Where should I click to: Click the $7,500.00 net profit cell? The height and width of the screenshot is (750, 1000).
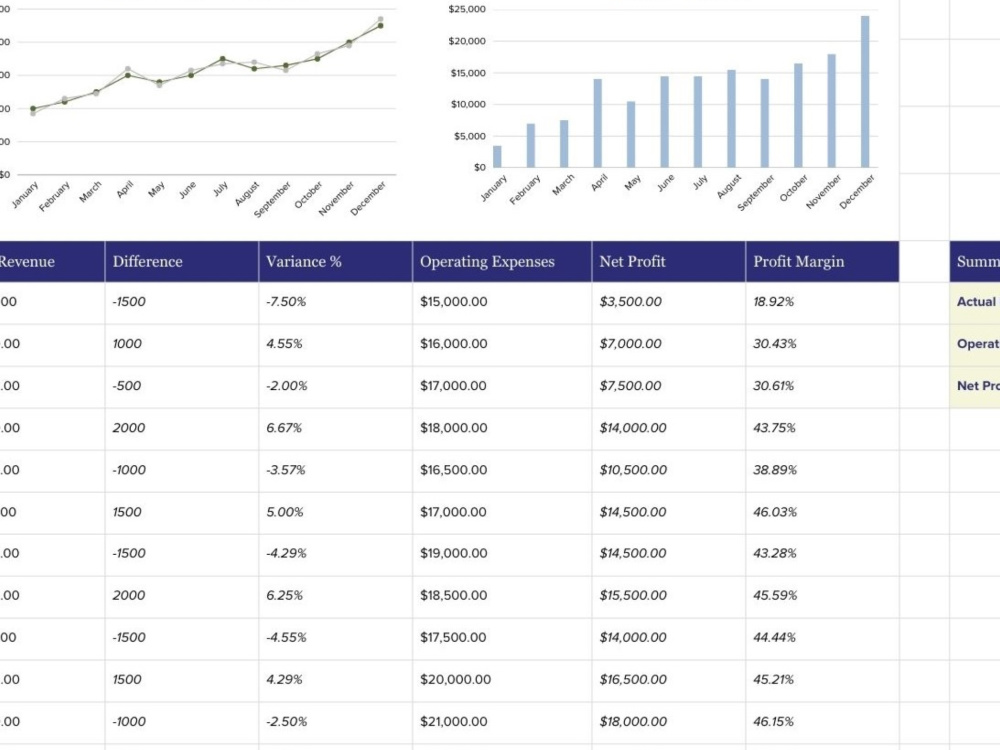(x=668, y=386)
